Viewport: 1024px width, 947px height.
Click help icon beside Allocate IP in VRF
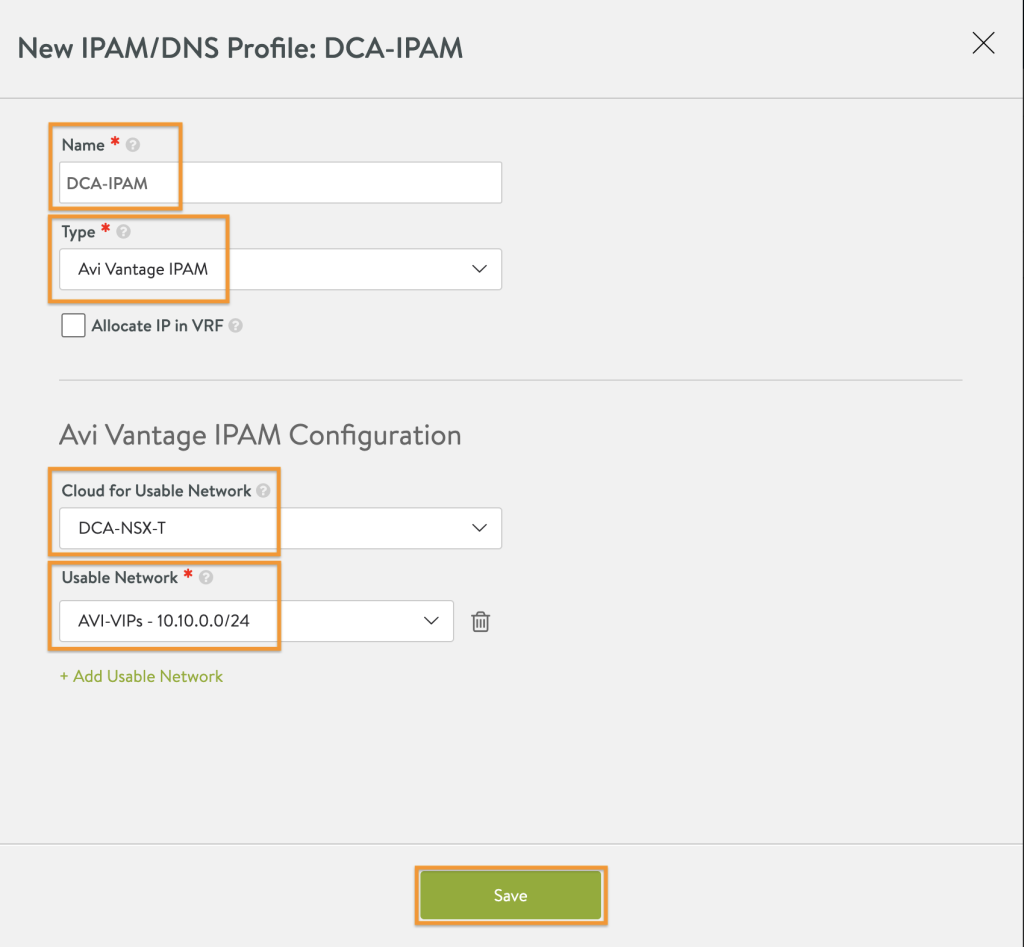pyautogui.click(x=236, y=325)
